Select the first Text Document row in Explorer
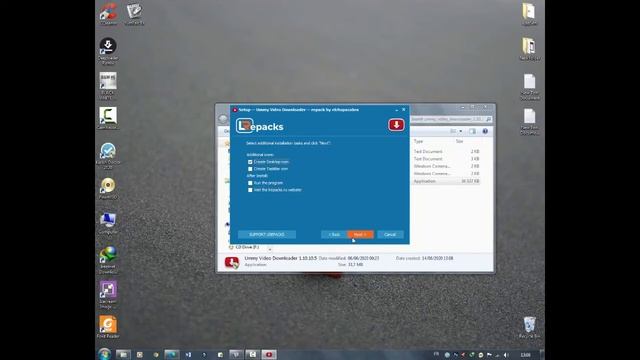 (446, 151)
